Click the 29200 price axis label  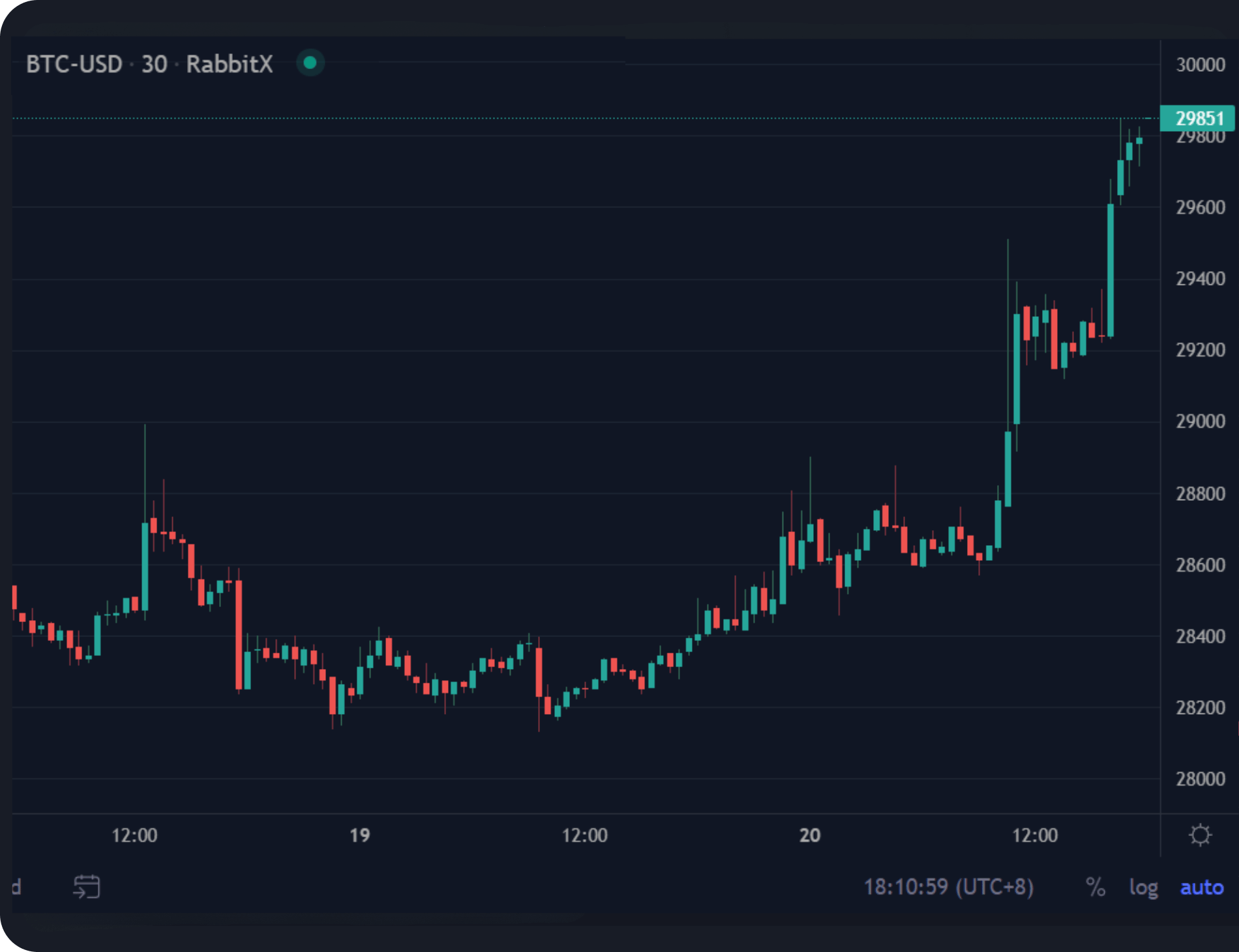[1201, 350]
